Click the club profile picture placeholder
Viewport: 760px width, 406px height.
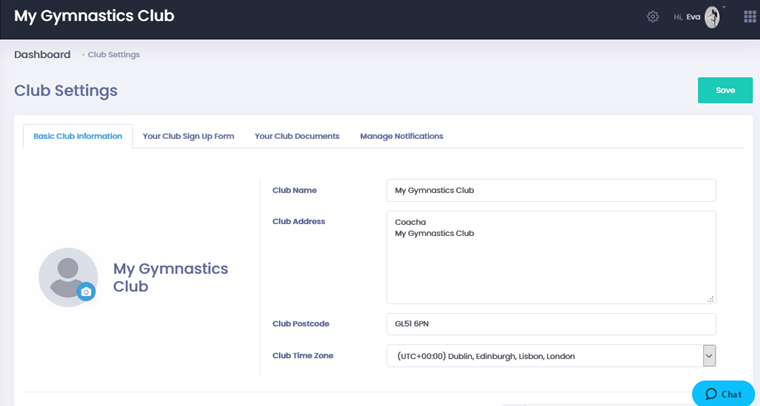(66, 275)
